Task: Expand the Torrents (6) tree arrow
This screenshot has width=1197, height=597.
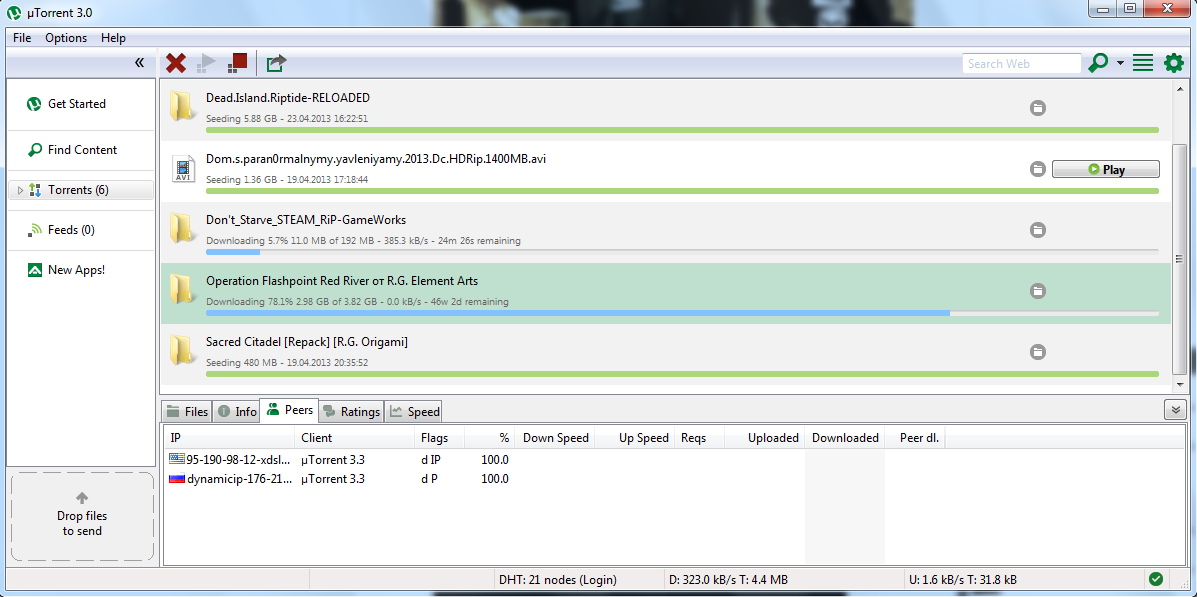Action: point(20,190)
